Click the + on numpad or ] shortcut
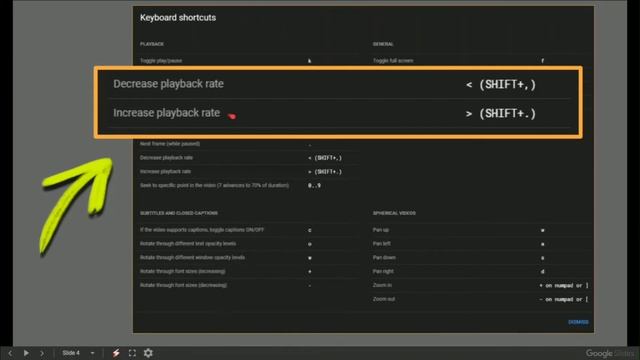 564,286
